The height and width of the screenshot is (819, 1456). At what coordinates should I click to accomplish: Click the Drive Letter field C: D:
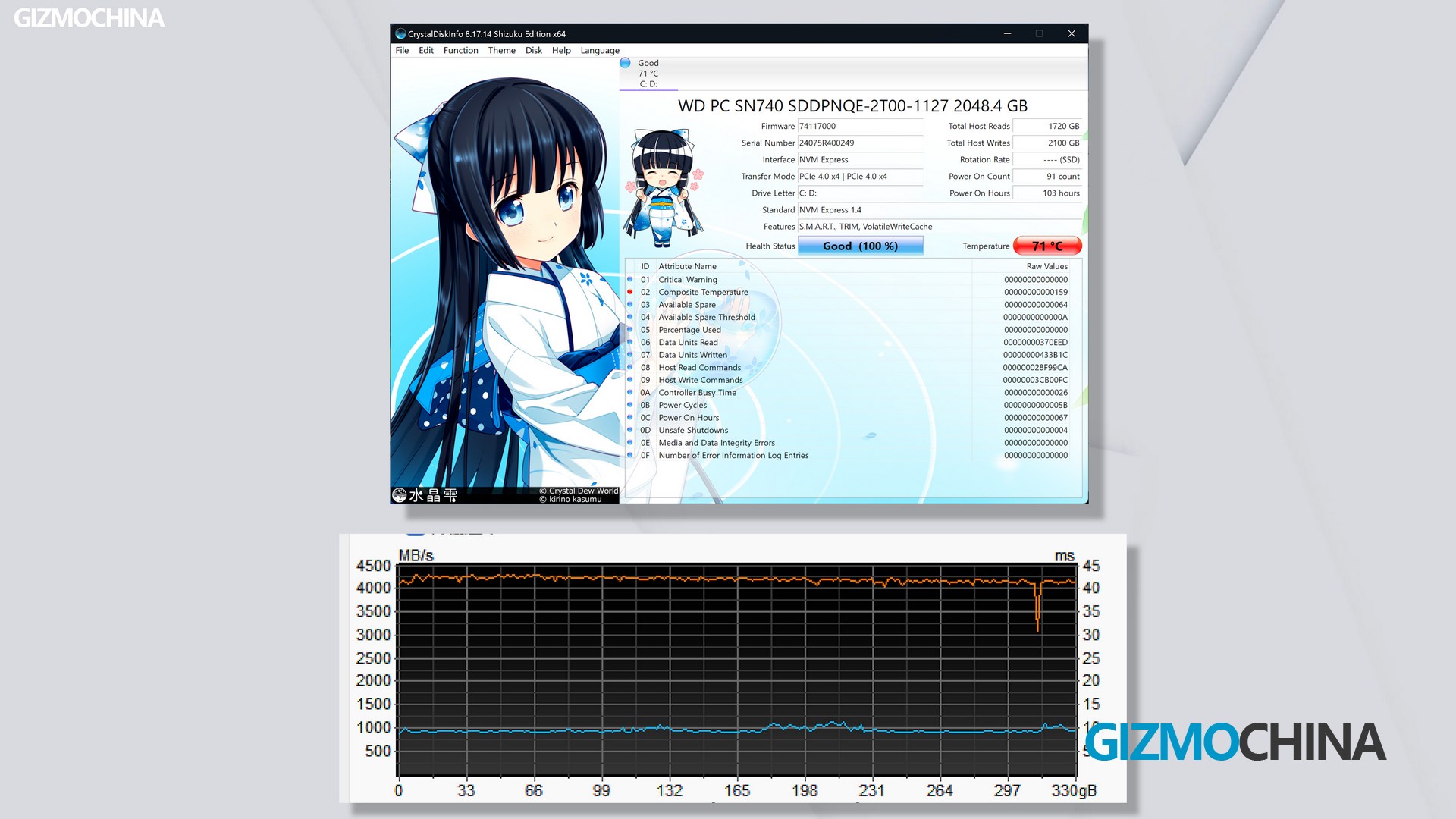point(860,193)
